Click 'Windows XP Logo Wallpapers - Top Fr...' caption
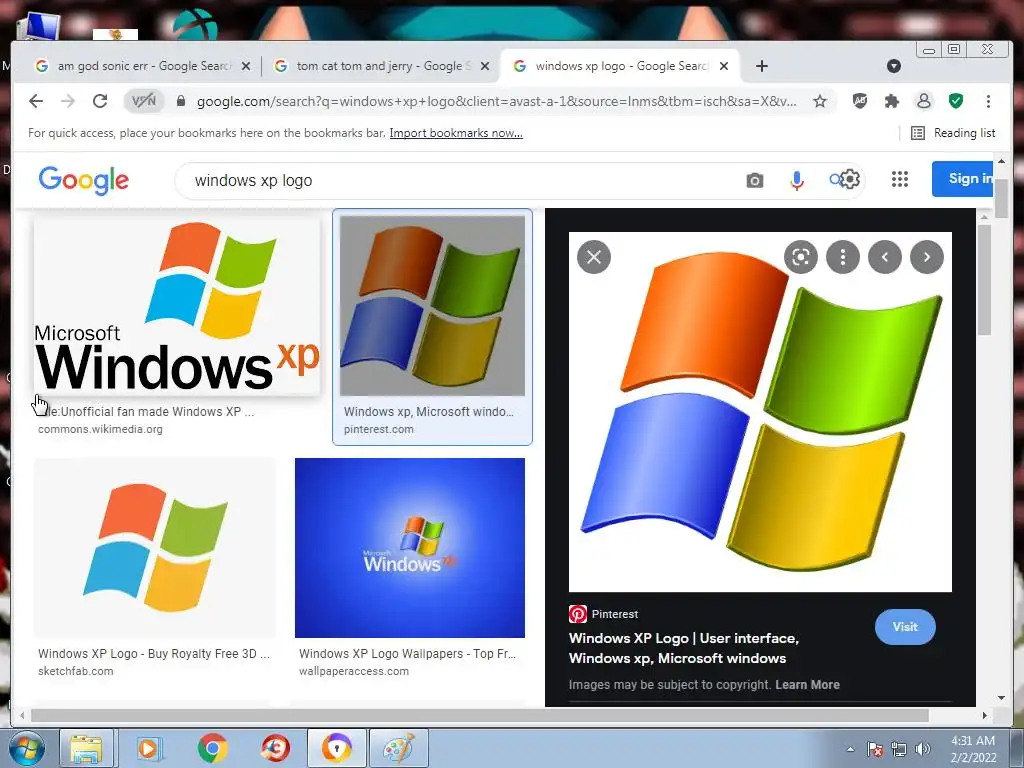 pyautogui.click(x=408, y=654)
